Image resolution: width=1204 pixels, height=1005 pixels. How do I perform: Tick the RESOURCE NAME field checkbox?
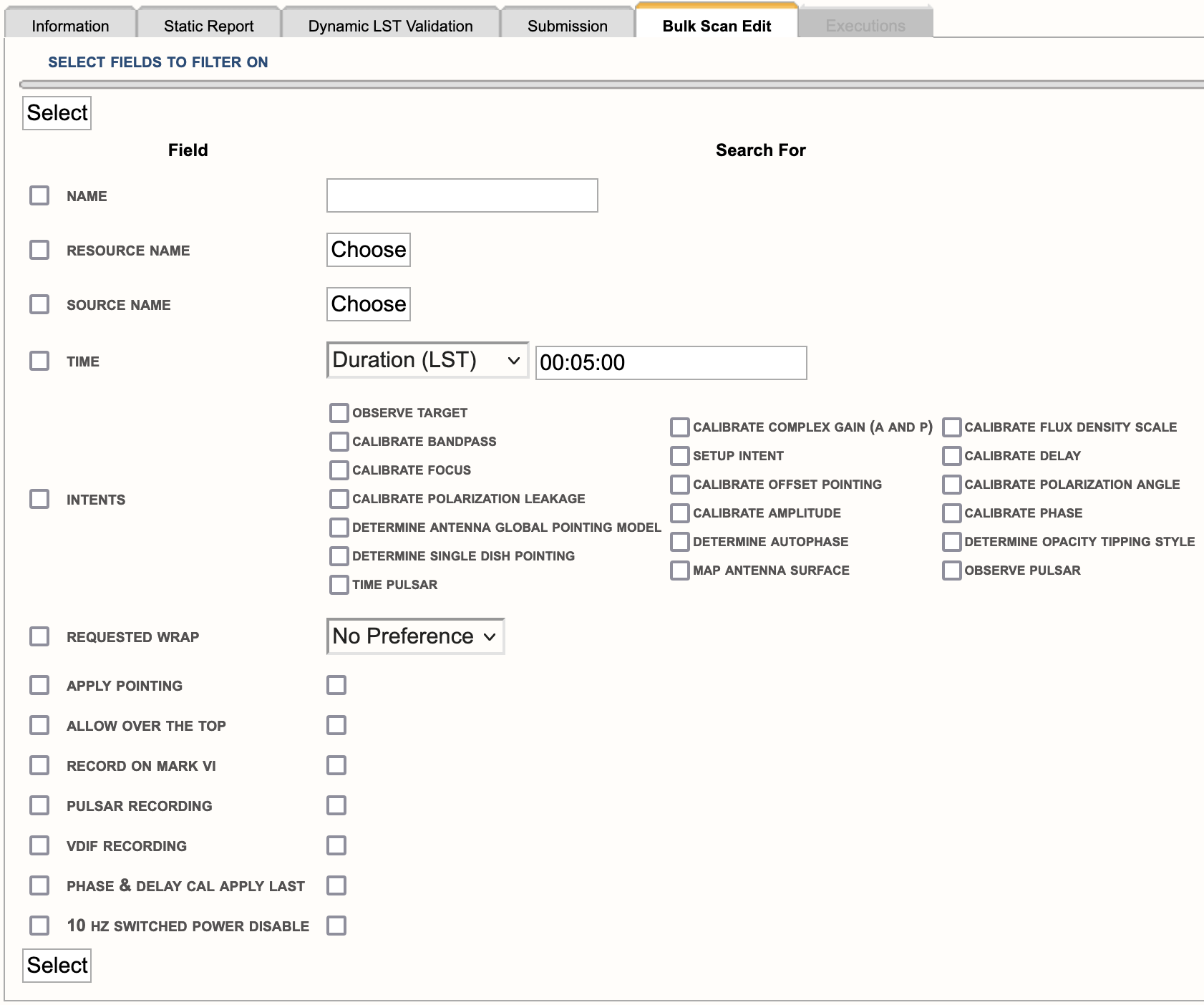tap(39, 250)
